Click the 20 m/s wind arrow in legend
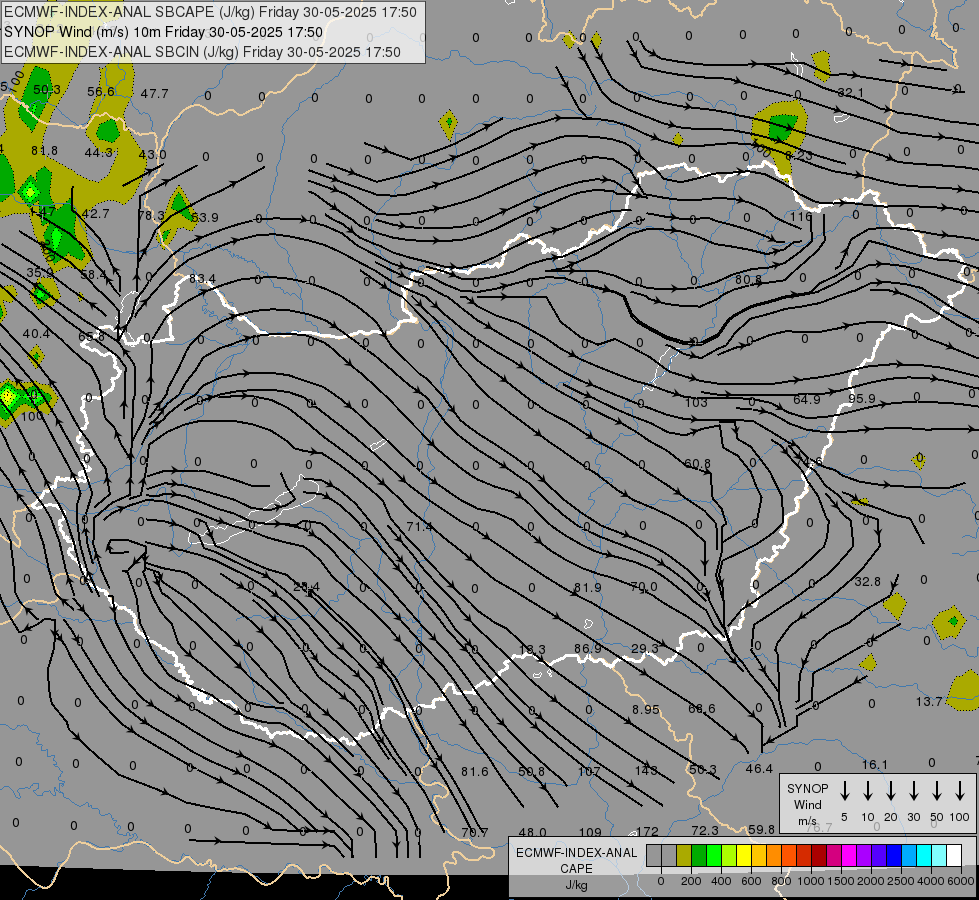The image size is (979, 900). [x=891, y=790]
